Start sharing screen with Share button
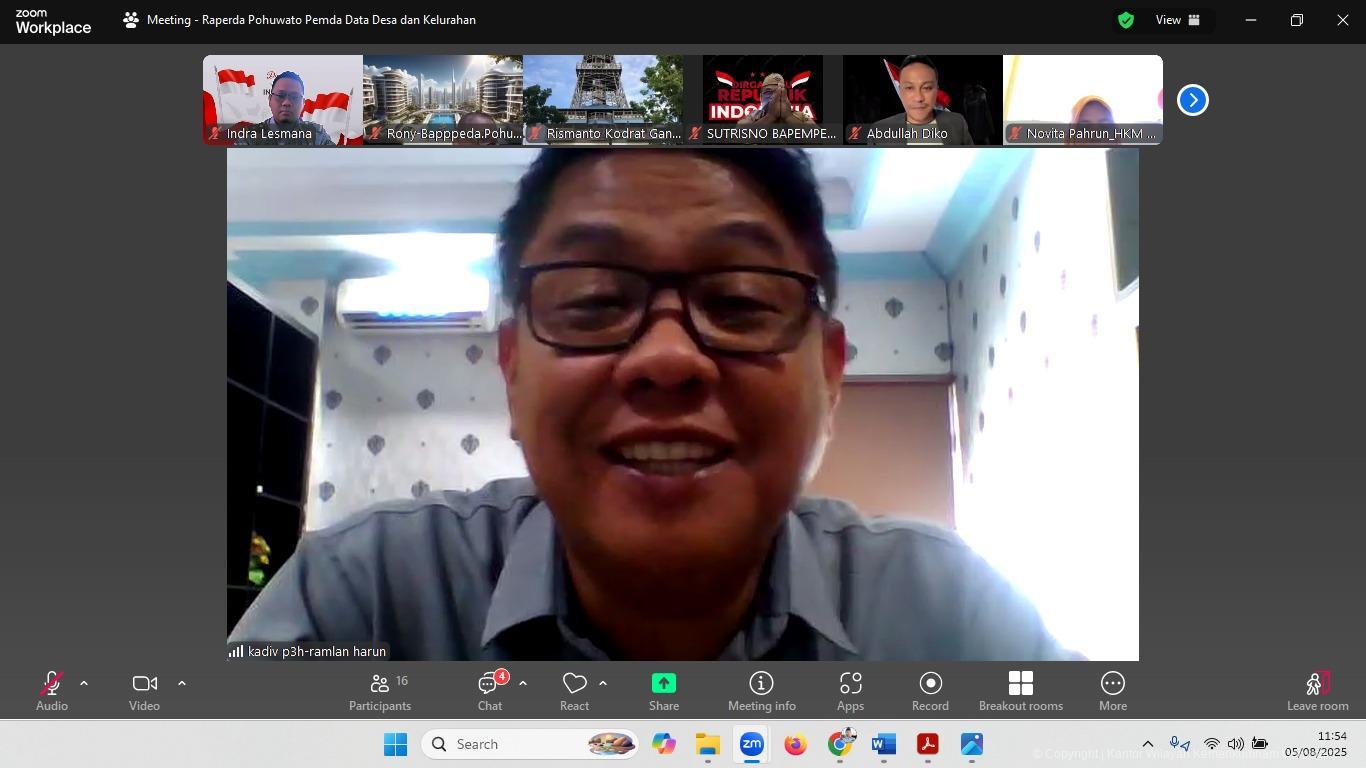The height and width of the screenshot is (768, 1366). (x=663, y=691)
